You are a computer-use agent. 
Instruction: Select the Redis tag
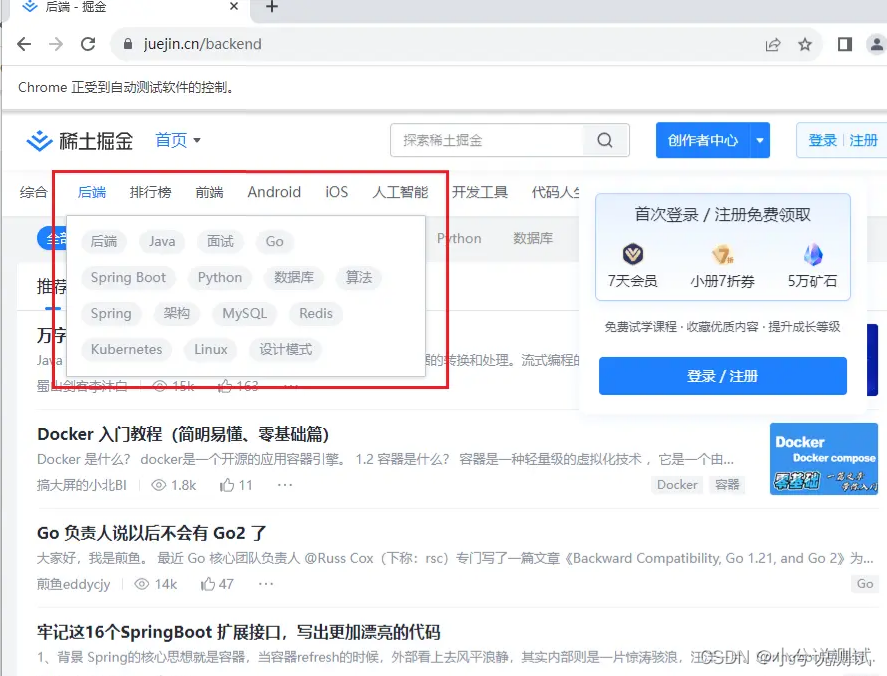tap(316, 313)
